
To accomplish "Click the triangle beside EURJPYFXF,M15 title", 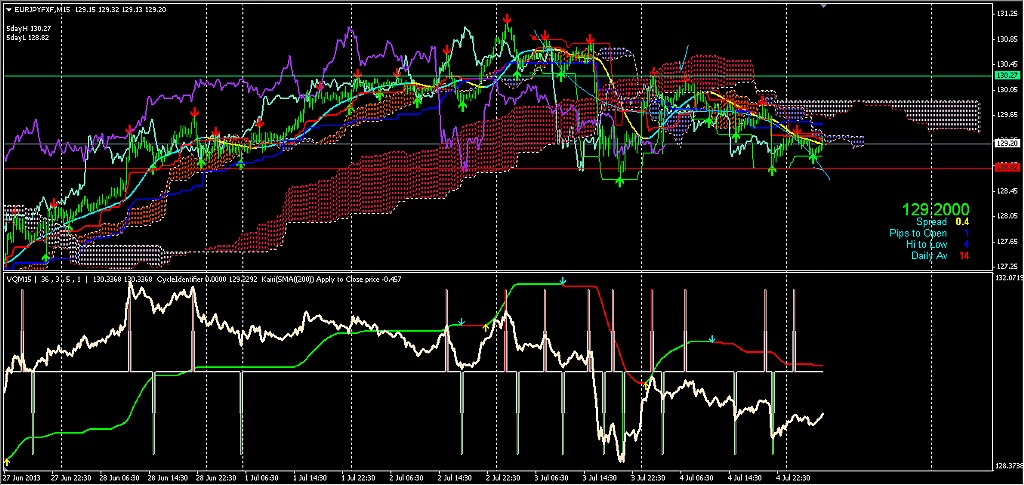I will coord(8,10).
